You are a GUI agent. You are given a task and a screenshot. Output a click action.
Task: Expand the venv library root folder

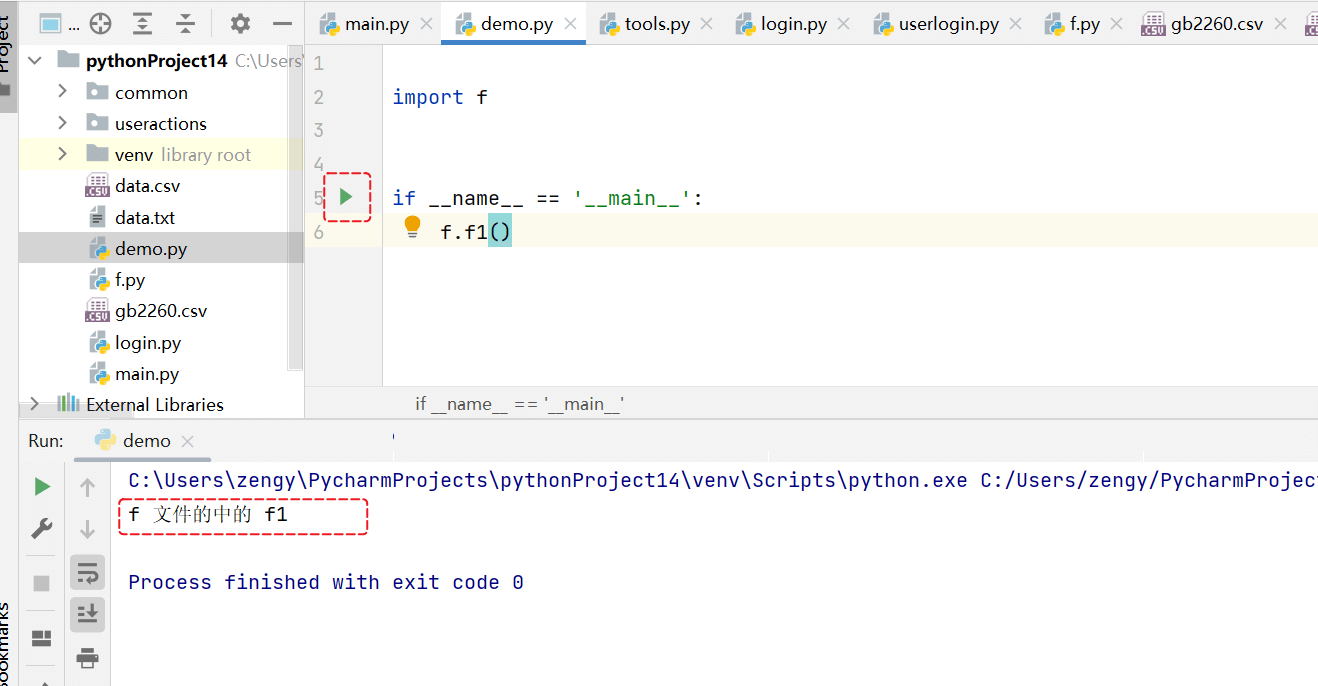[63, 154]
